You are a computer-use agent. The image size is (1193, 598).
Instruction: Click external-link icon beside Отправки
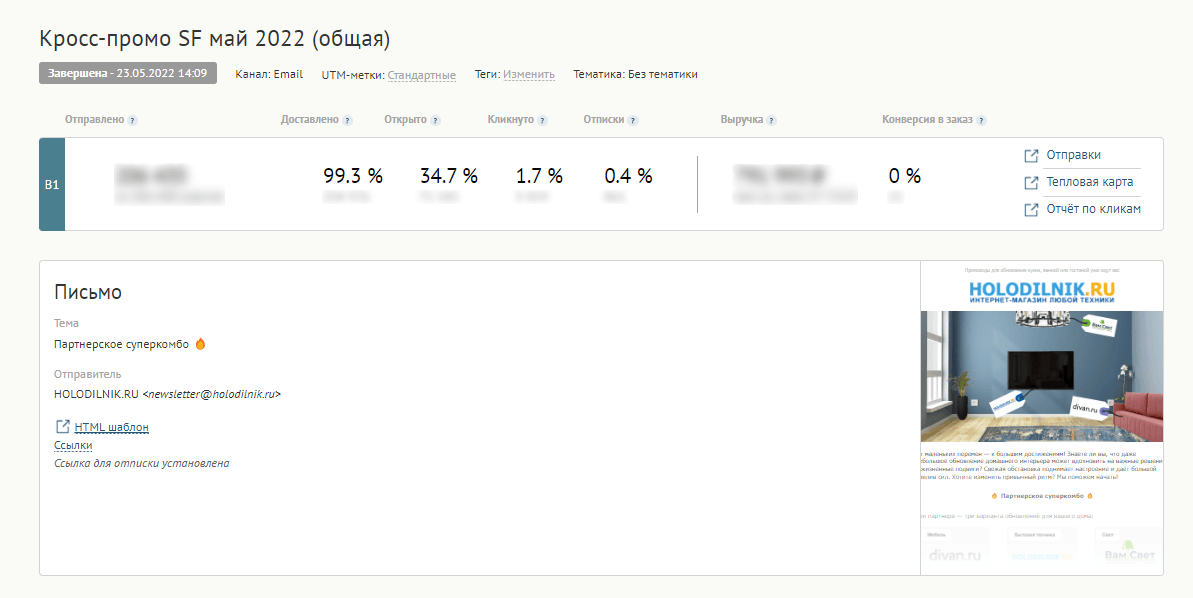coord(1031,156)
